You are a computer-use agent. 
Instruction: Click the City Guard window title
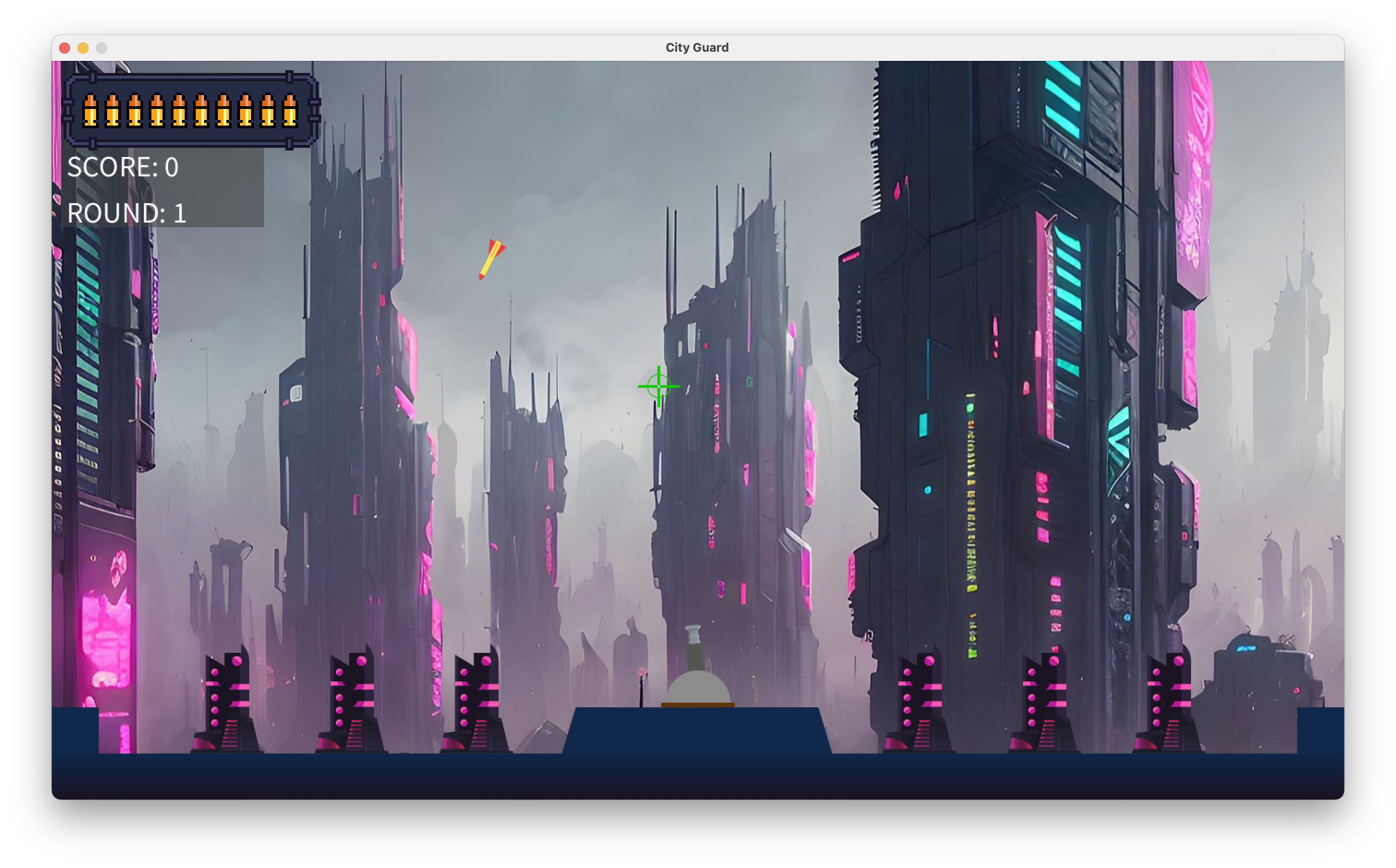point(697,48)
